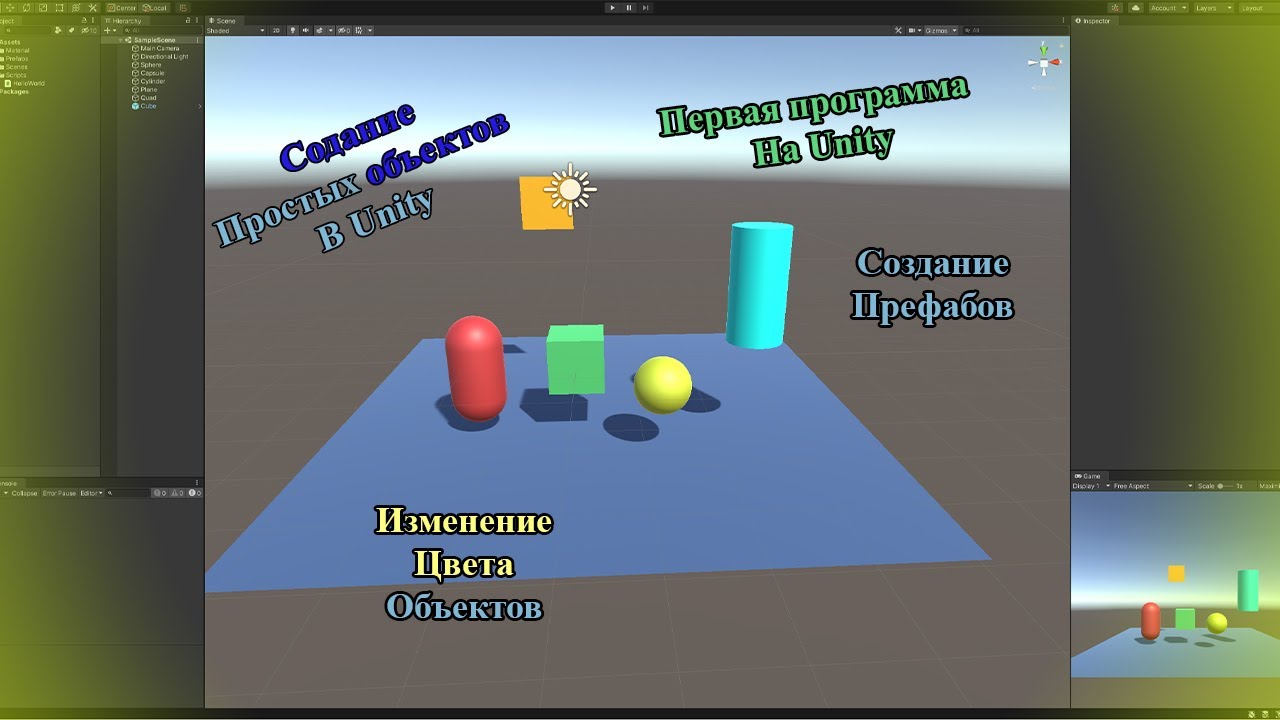
Task: Click the Scene view search field
Action: (1015, 31)
